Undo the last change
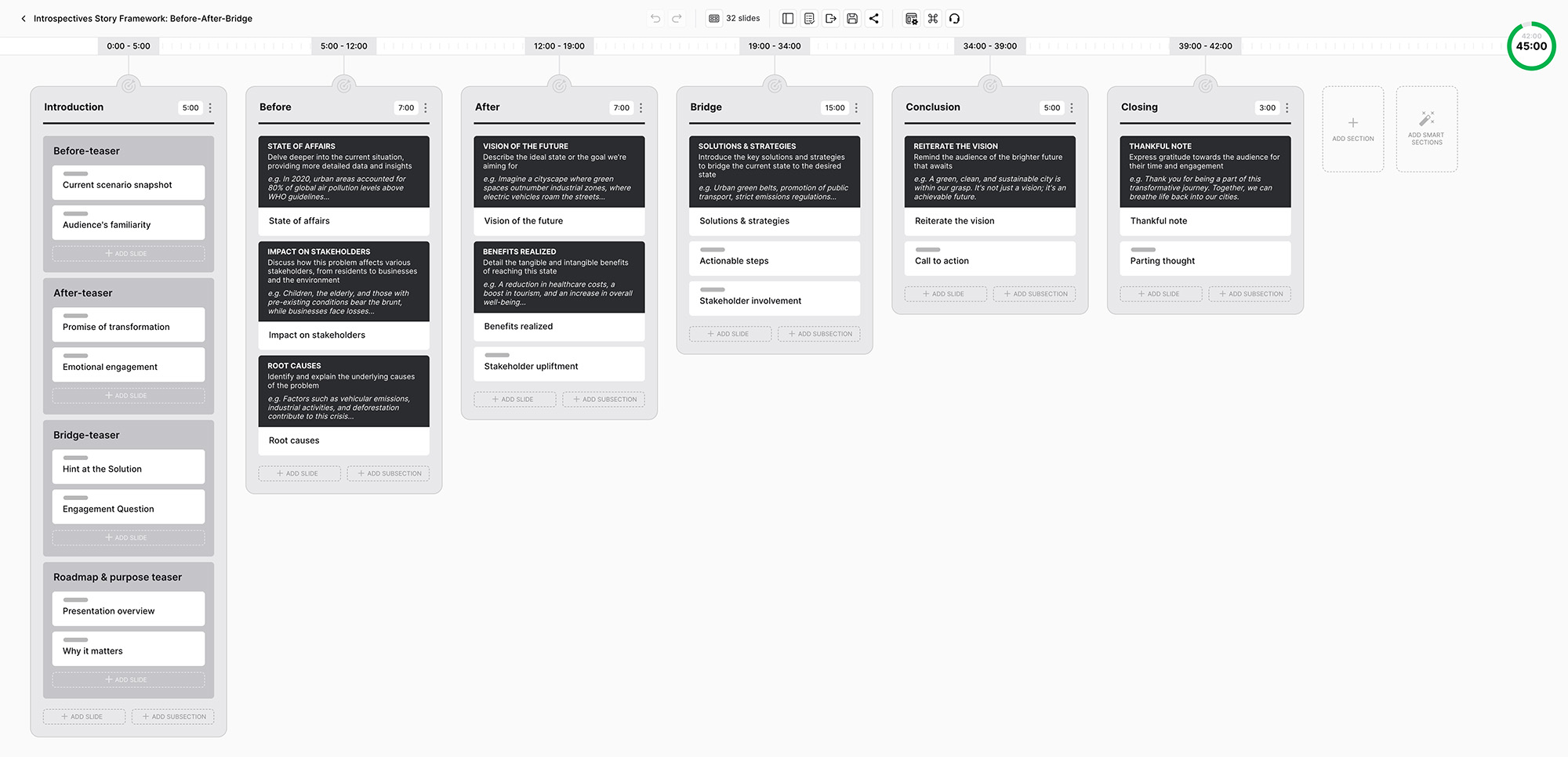Viewport: 1568px width, 757px height. tap(655, 18)
